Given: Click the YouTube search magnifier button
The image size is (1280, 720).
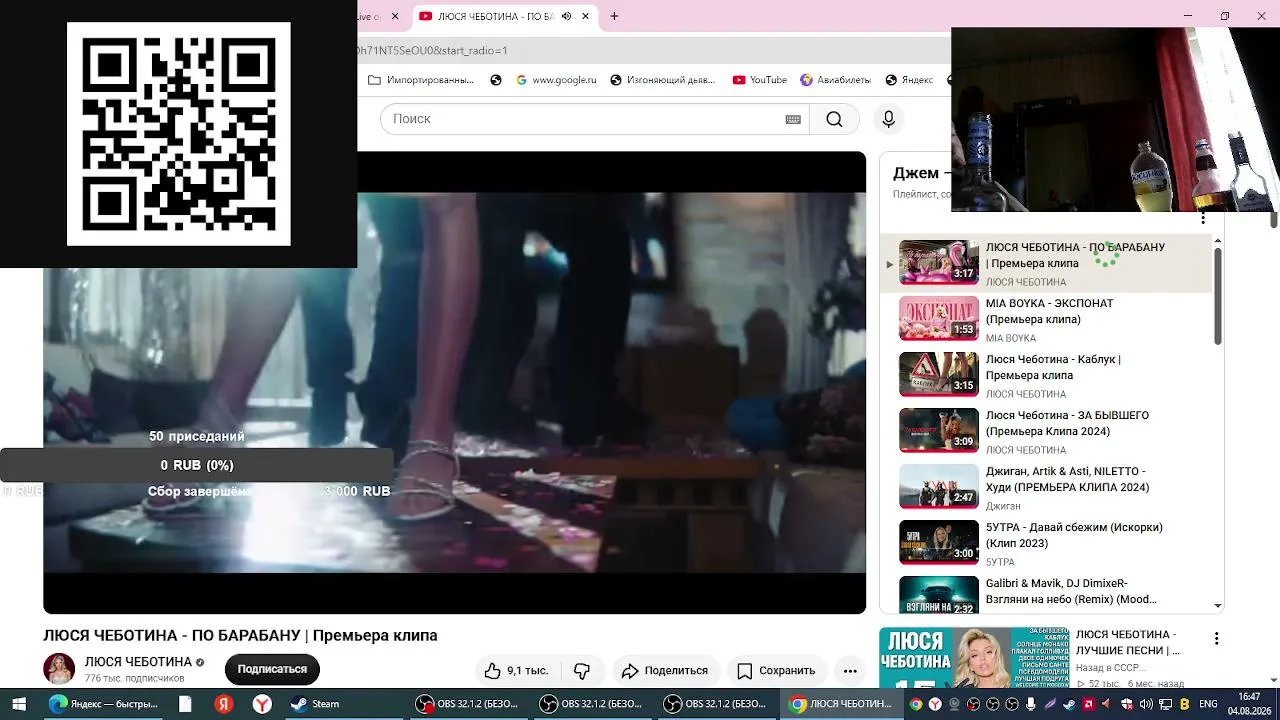Looking at the screenshot, I should tap(834, 119).
